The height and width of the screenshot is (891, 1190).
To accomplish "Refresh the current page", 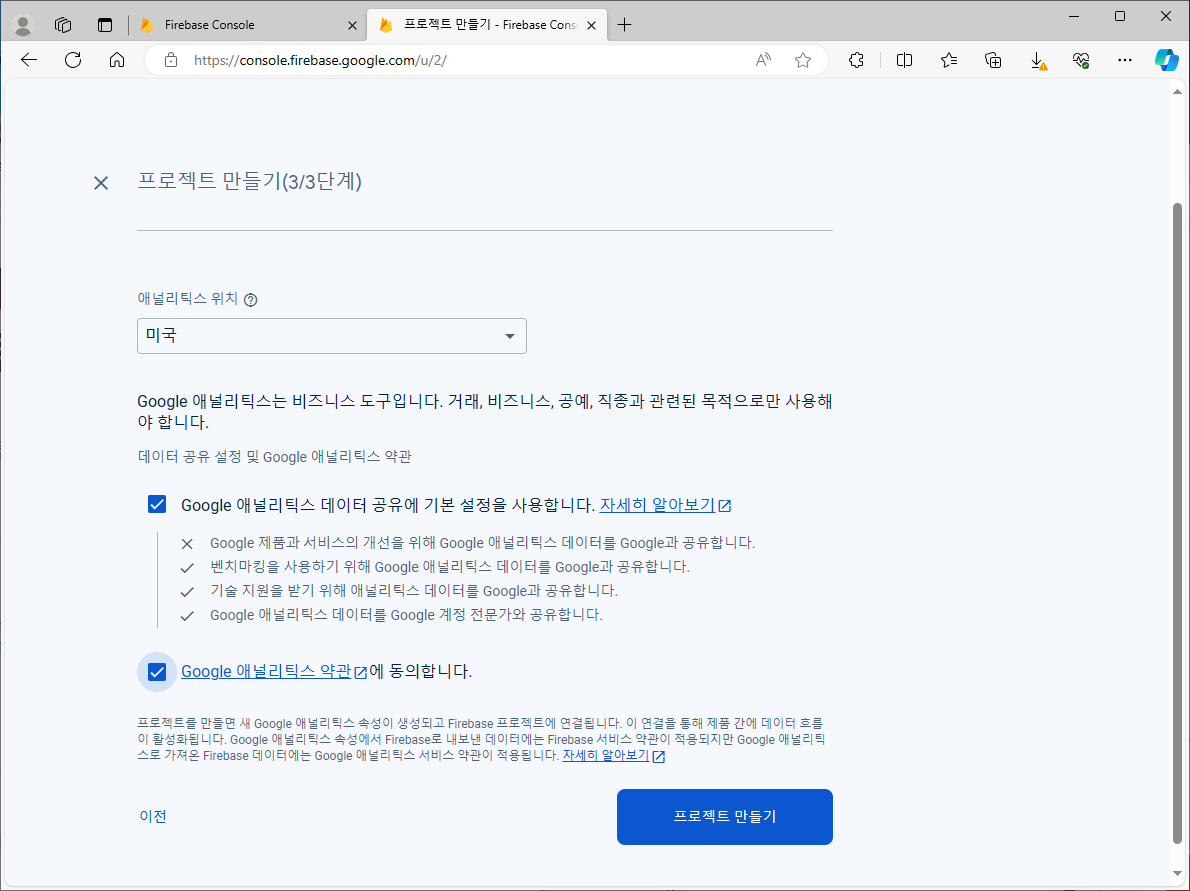I will click(x=72, y=60).
